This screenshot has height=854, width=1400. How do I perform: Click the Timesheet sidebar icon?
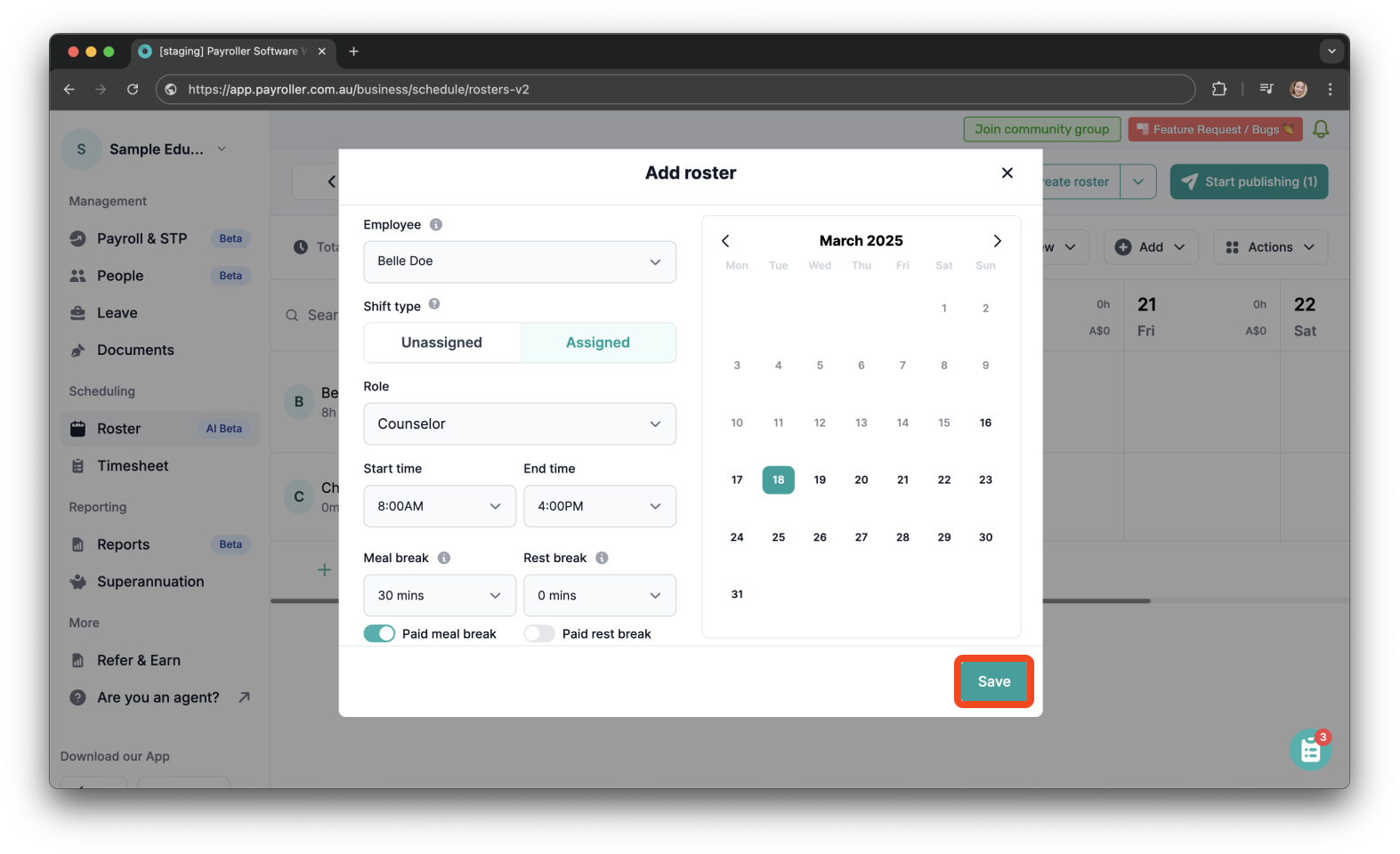coord(78,466)
